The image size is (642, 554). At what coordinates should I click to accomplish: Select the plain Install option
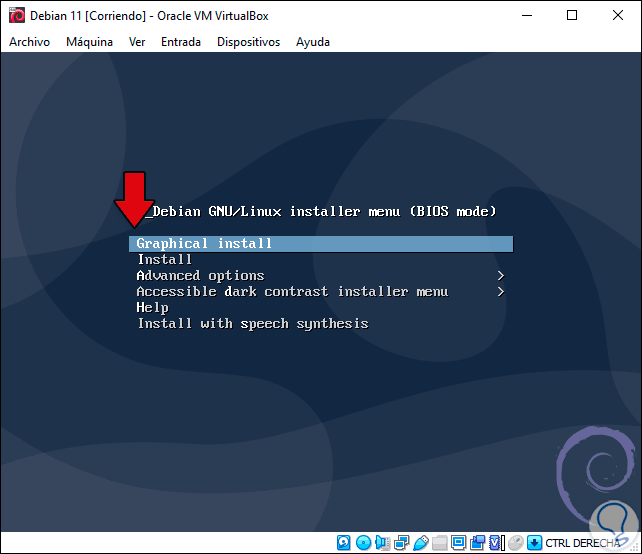[x=165, y=260]
